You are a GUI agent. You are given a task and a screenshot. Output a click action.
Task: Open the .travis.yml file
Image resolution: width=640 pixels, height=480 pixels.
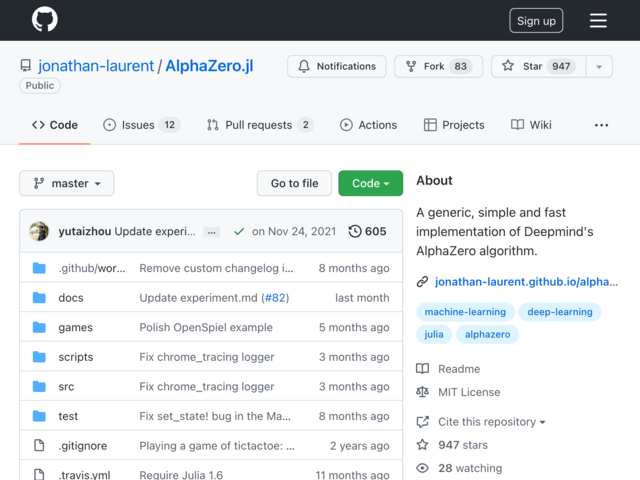pos(84,475)
